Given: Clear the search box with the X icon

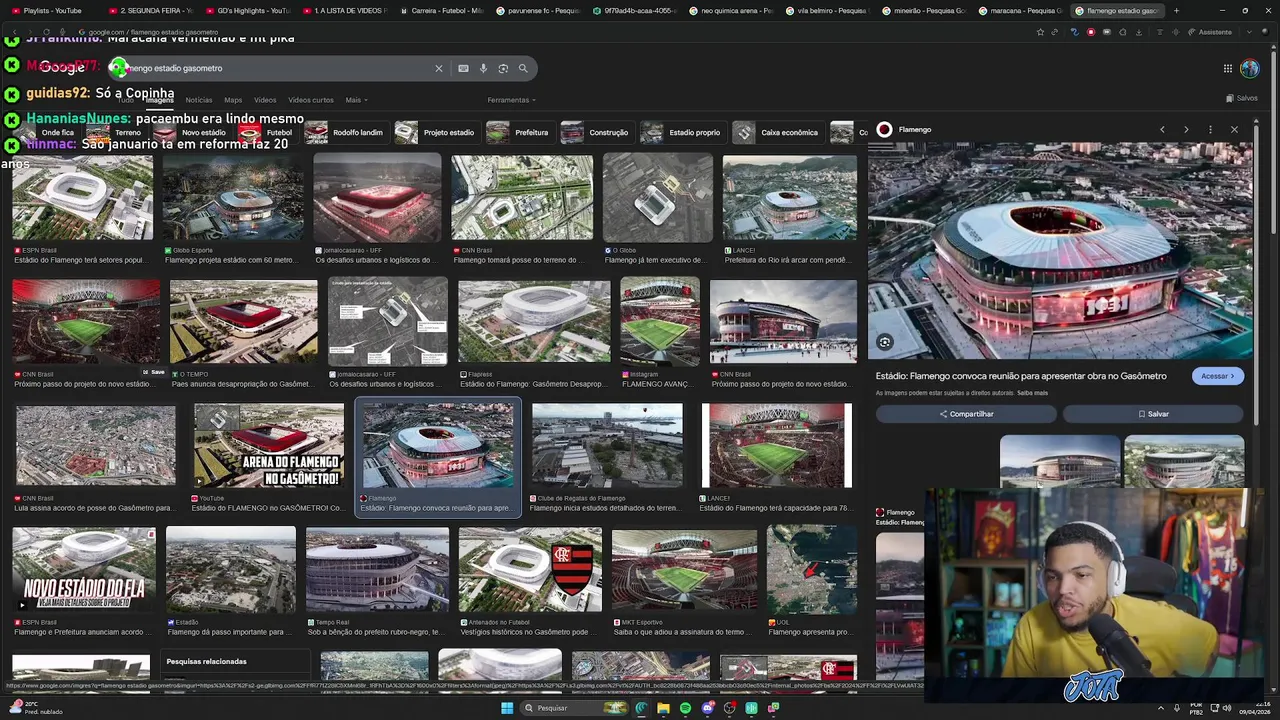Looking at the screenshot, I should [438, 68].
